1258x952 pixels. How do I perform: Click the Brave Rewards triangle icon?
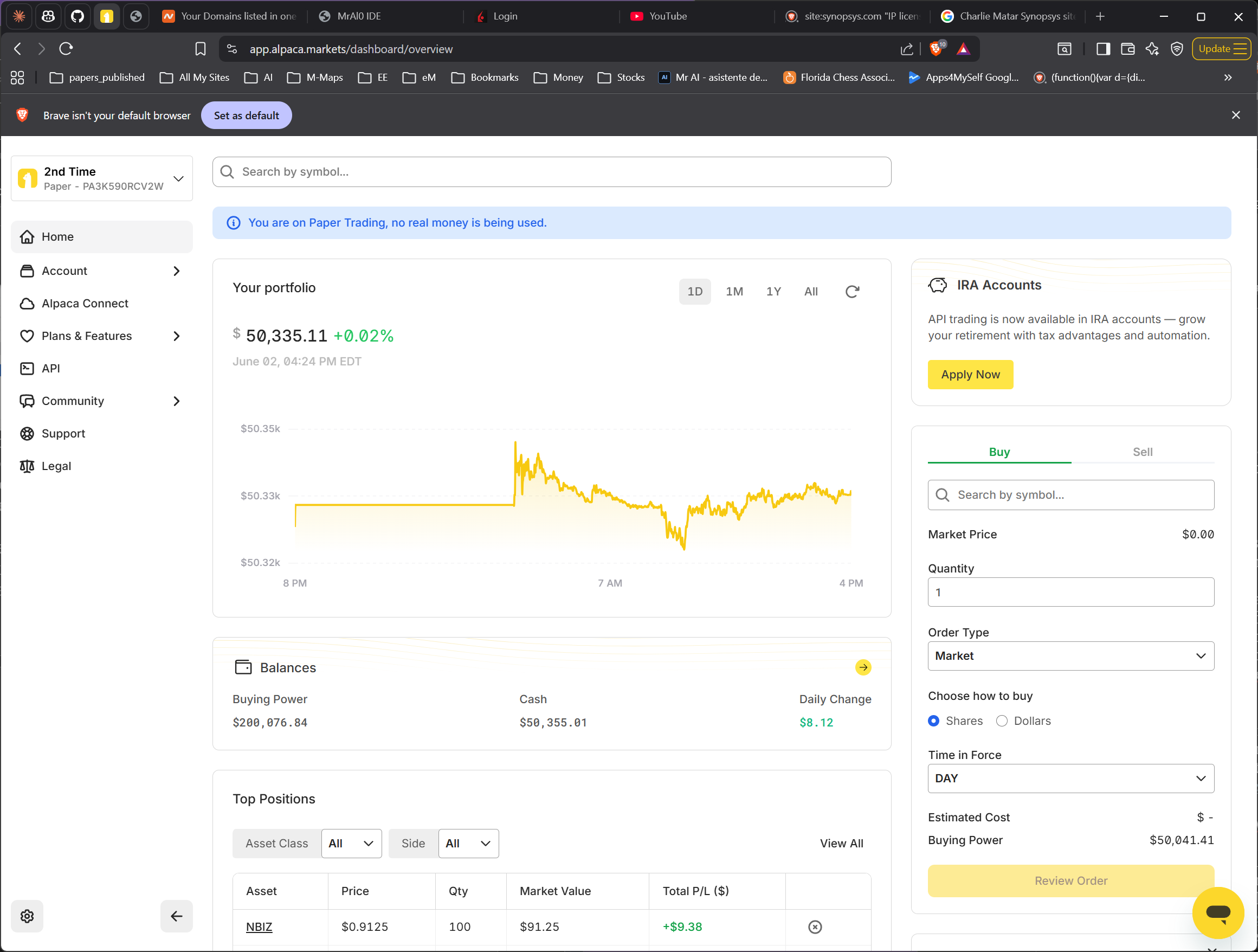(963, 49)
